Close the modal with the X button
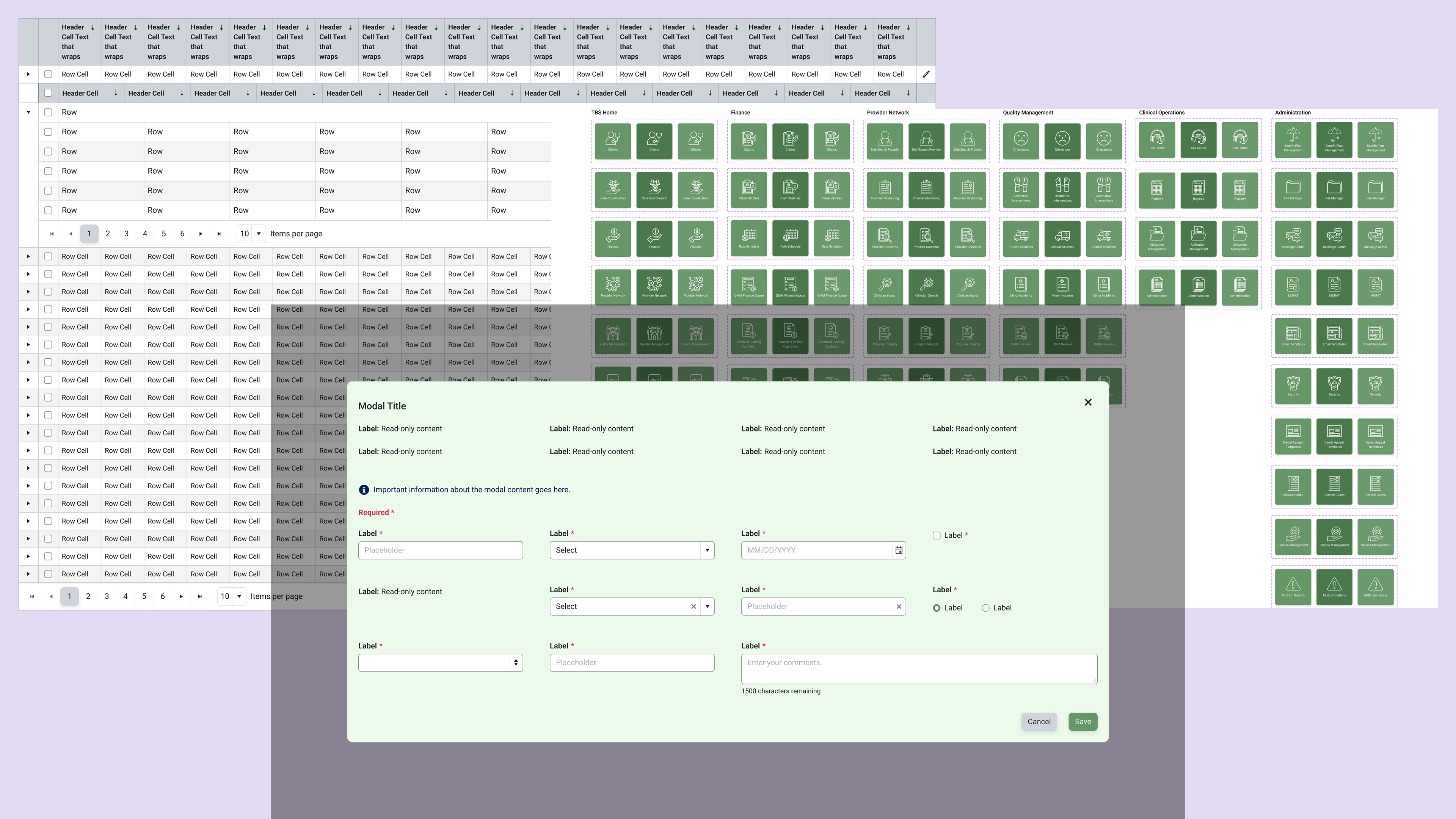This screenshot has height=819, width=1456. pyautogui.click(x=1088, y=402)
